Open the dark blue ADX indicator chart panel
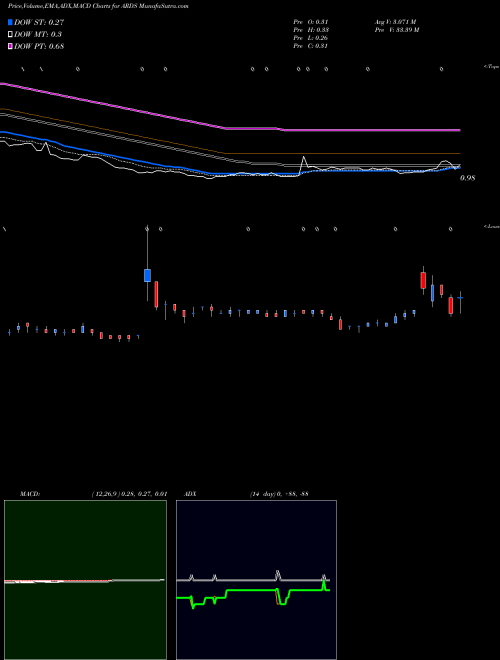The width and height of the screenshot is (500, 660). [x=256, y=580]
